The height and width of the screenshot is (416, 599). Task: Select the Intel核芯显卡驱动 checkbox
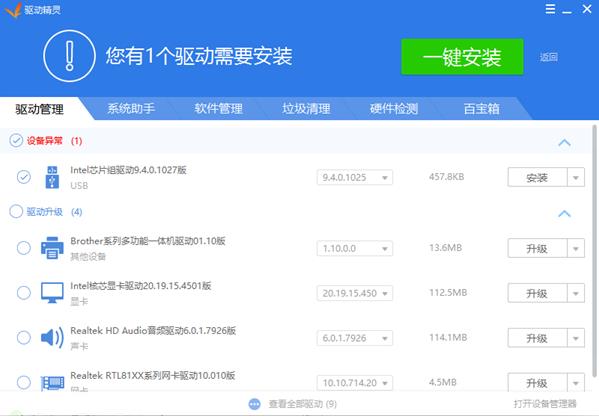(24, 293)
